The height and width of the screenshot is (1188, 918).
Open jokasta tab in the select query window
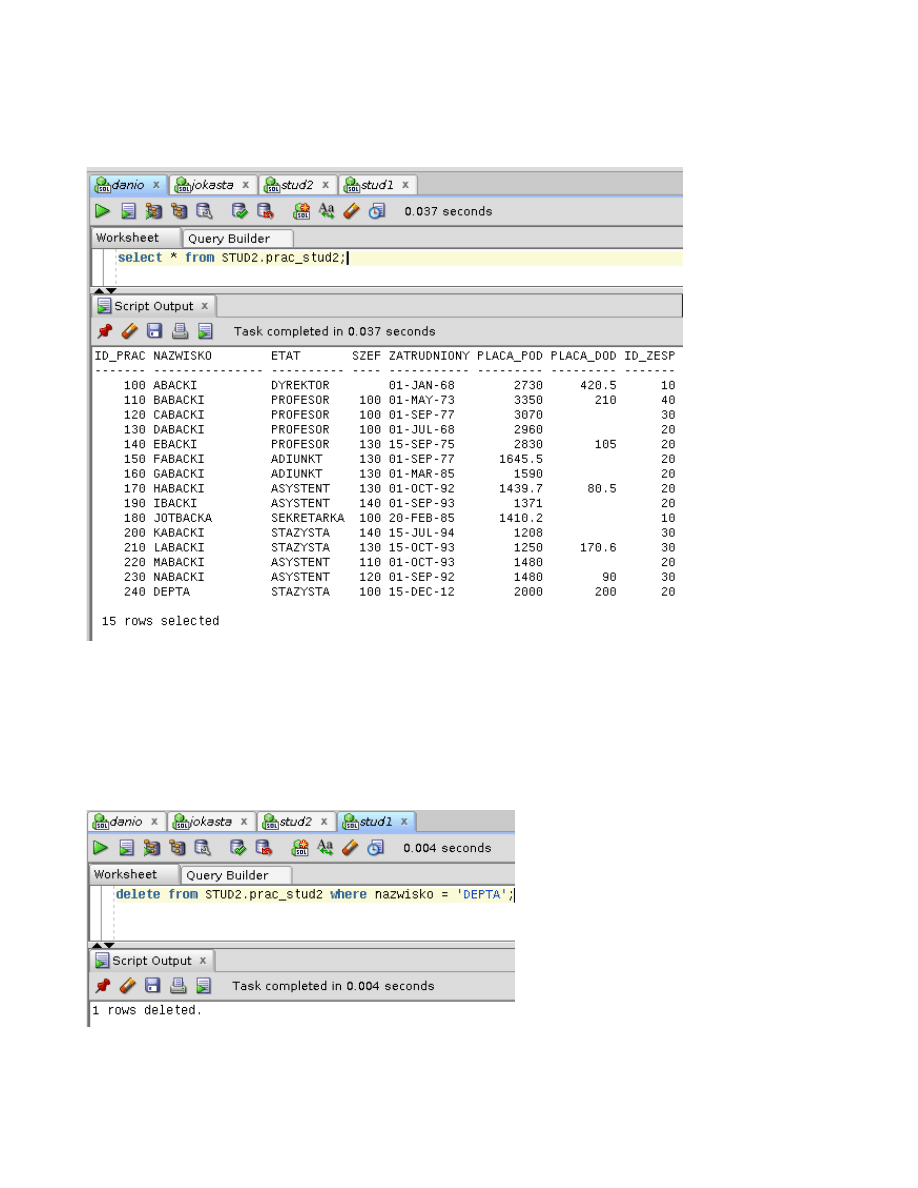[x=204, y=185]
